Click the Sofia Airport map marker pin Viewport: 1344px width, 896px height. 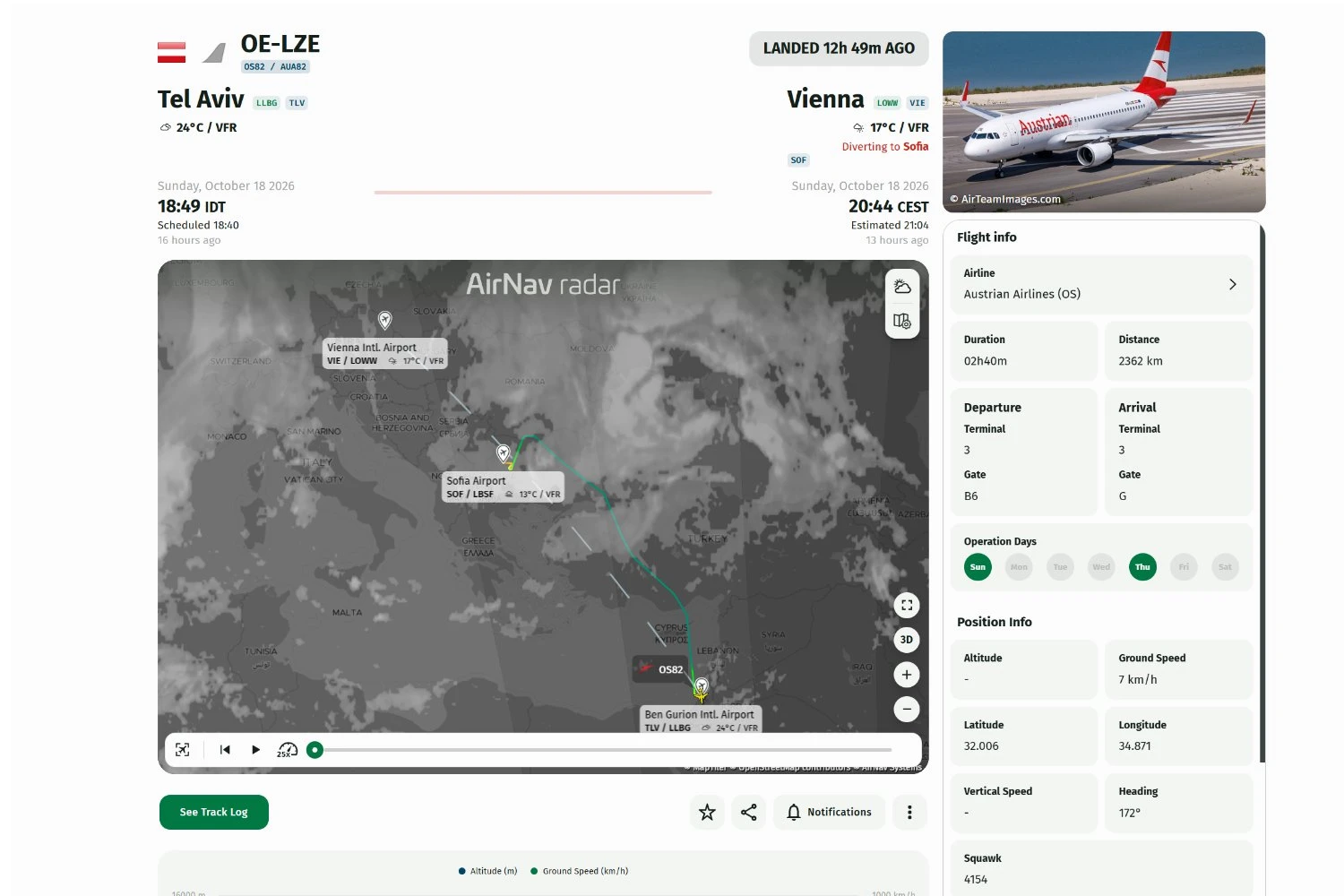(504, 453)
